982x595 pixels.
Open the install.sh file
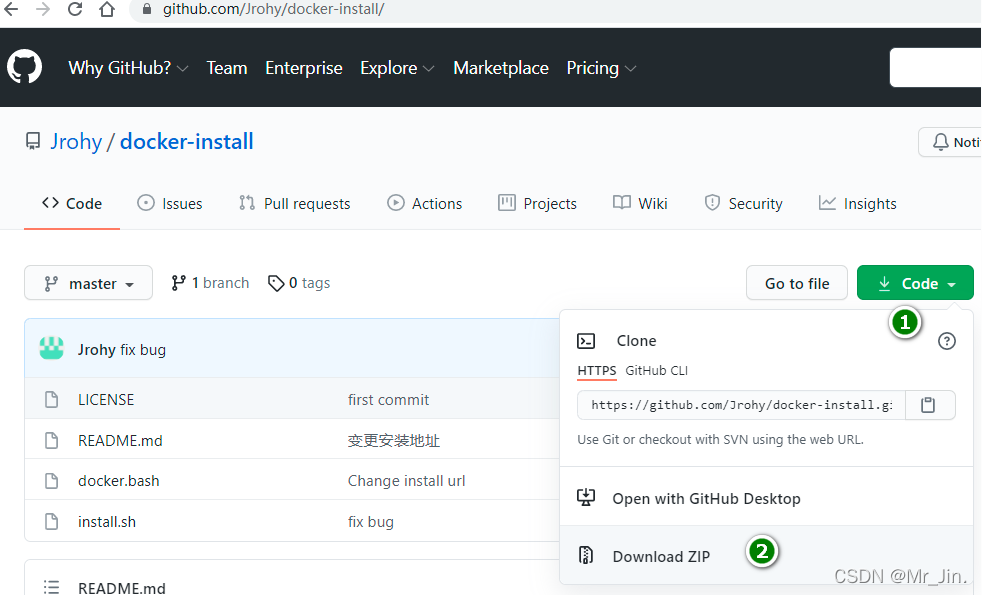point(106,522)
